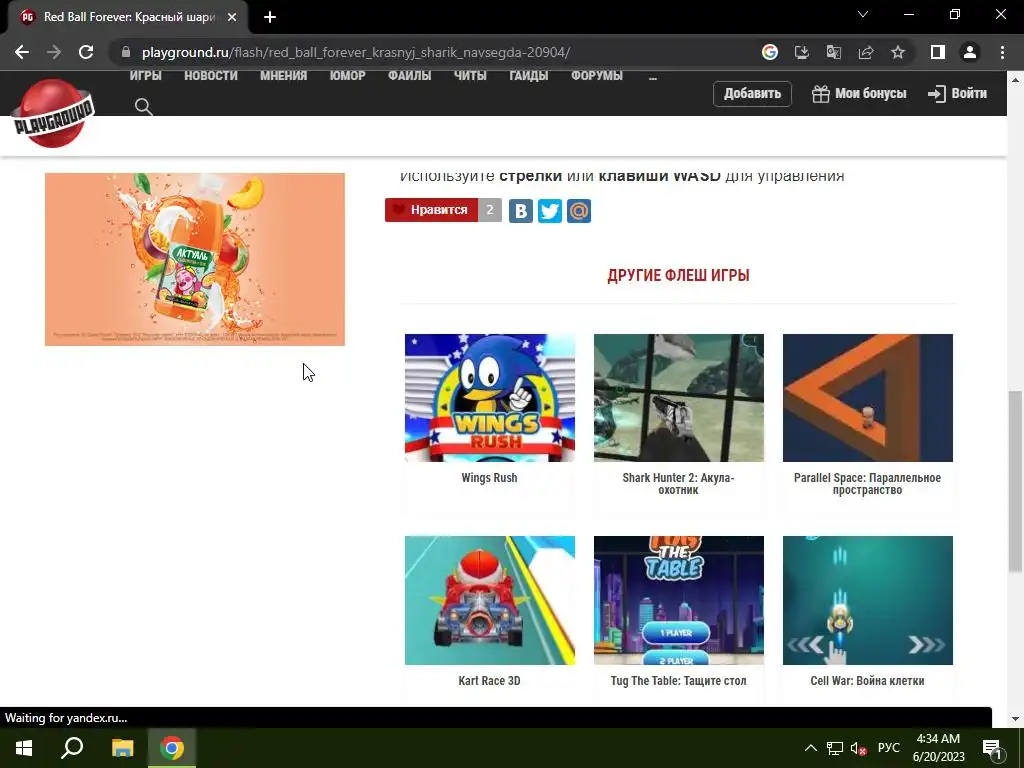This screenshot has width=1024, height=768.
Task: Open the Tug The Table game thumbnail
Action: 679,600
